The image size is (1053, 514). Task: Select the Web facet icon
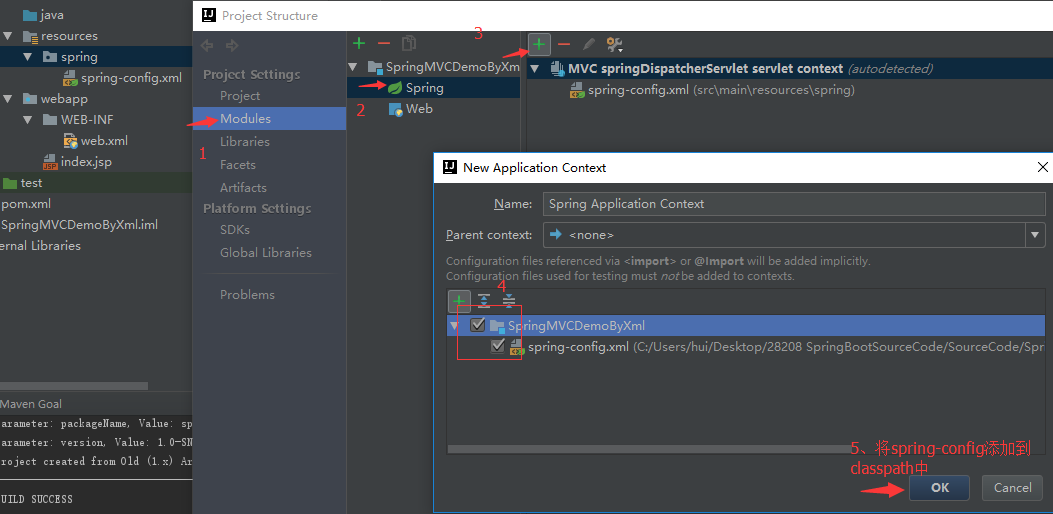click(x=396, y=109)
